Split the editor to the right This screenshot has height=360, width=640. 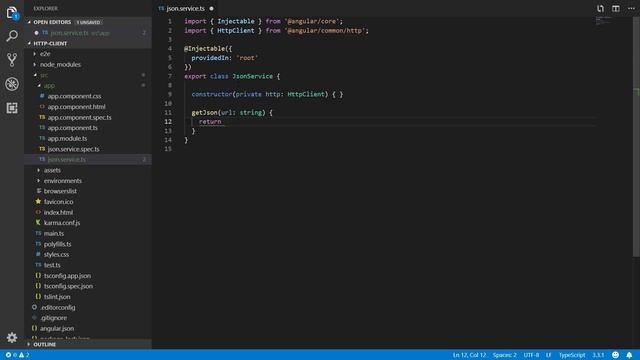click(616, 8)
